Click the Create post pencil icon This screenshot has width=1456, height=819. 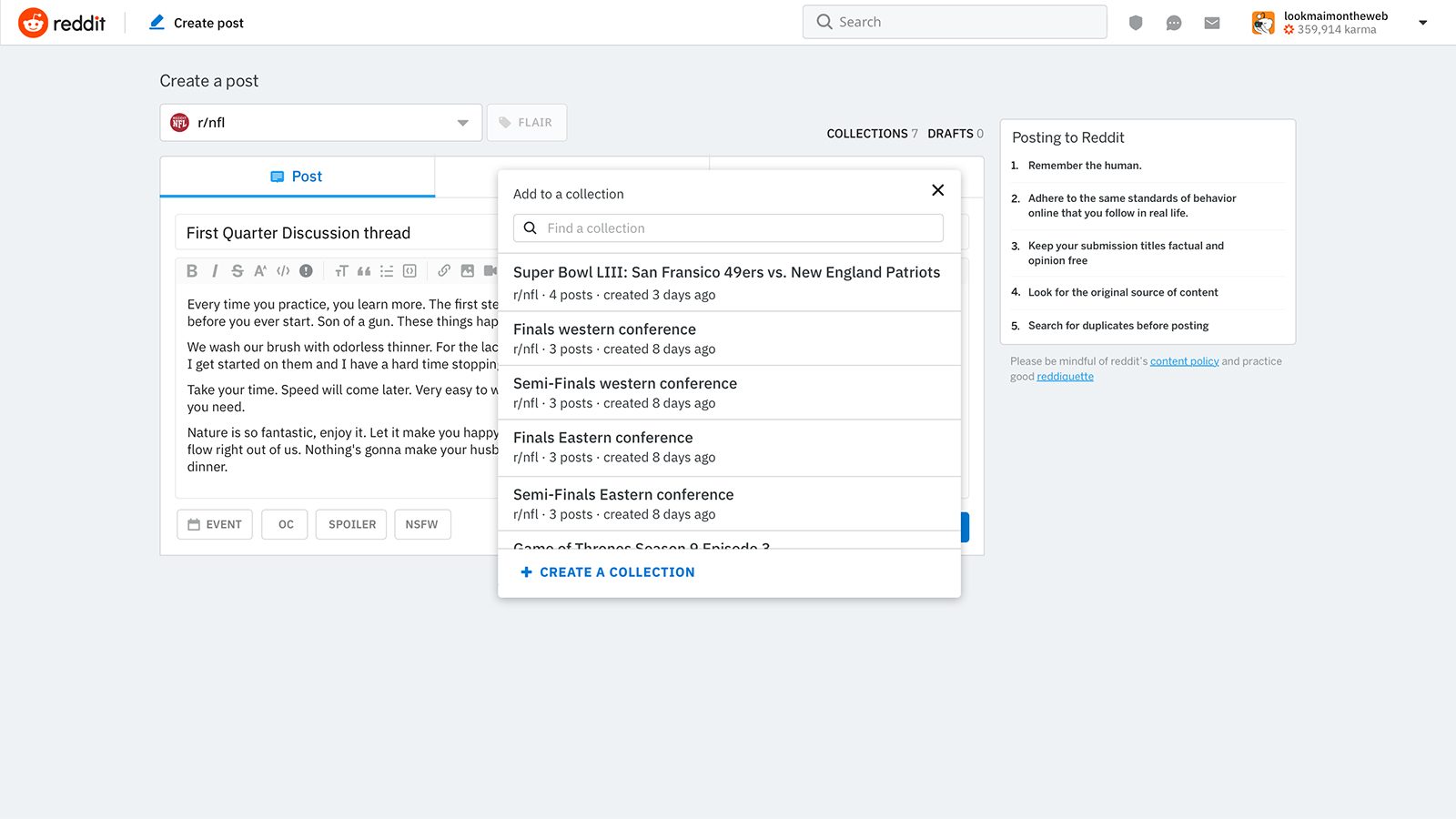coord(157,23)
